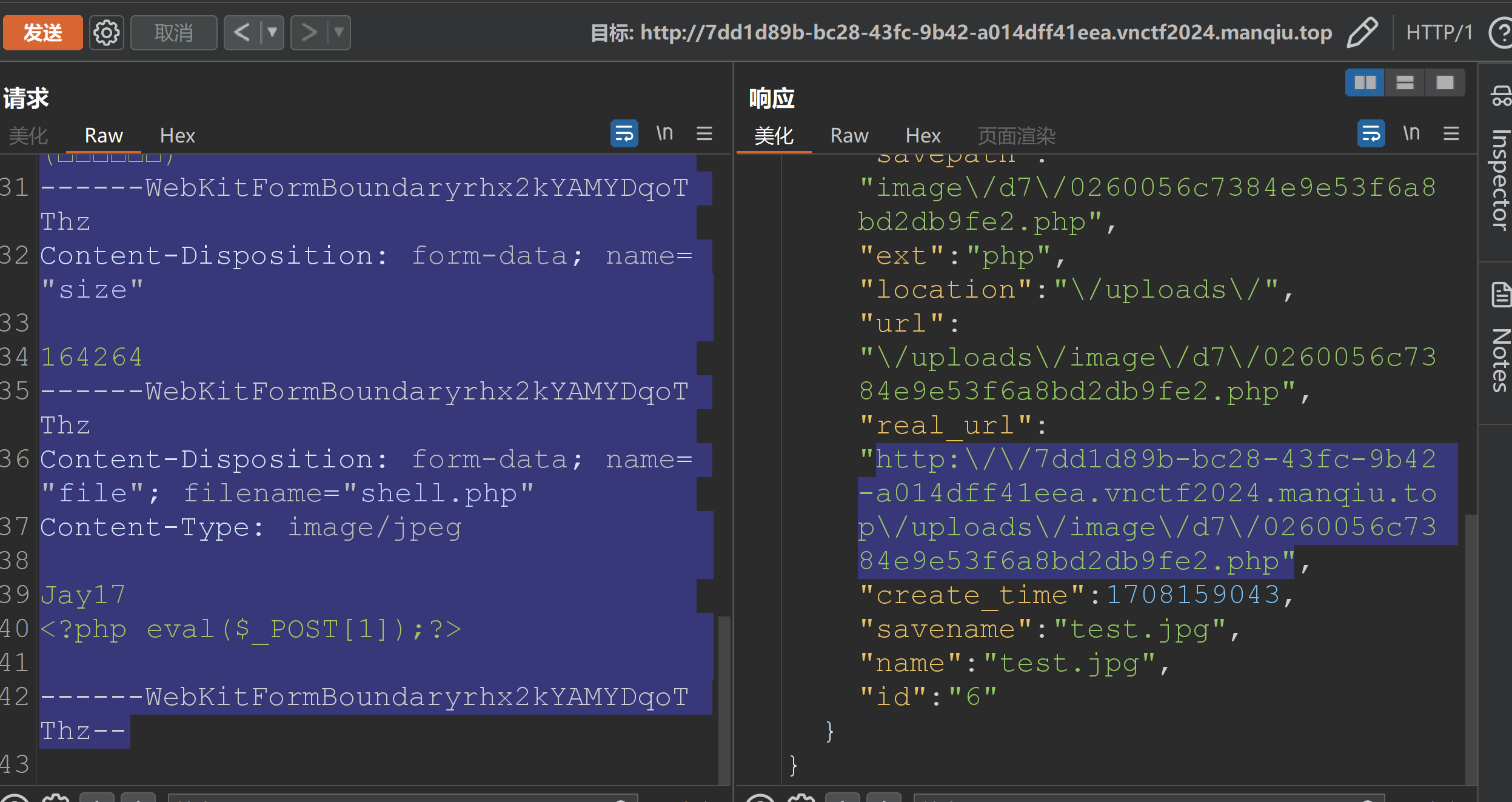
Task: Open history dropdown next to back arrow
Action: pyautogui.click(x=272, y=32)
